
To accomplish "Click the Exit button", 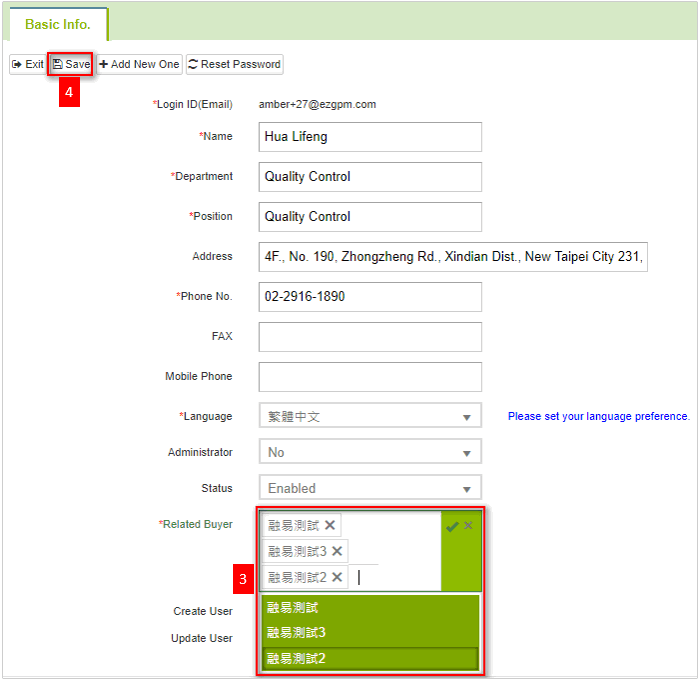I will point(28,64).
